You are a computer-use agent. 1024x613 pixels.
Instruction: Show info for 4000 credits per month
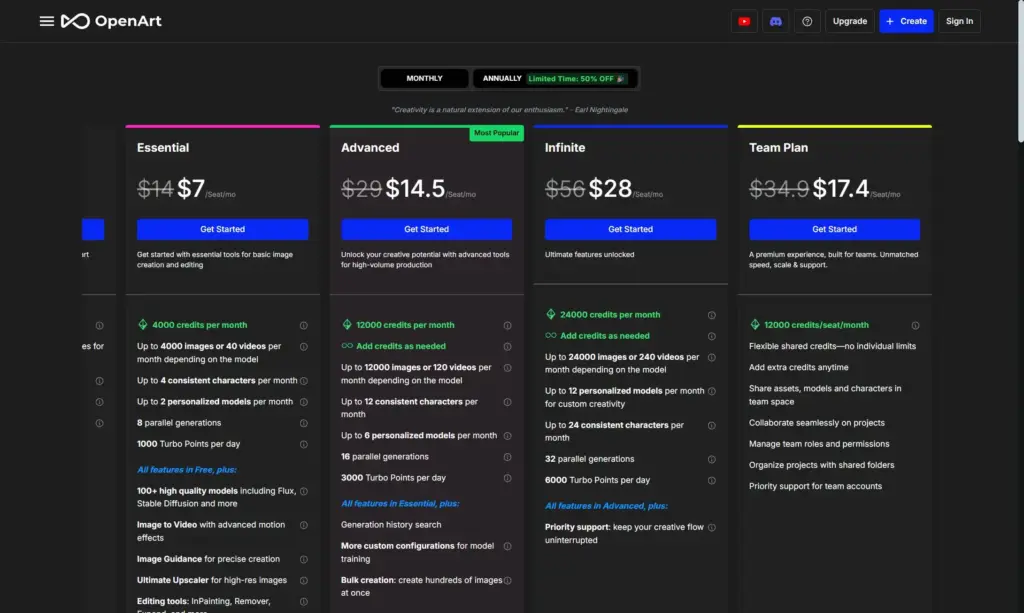tap(304, 325)
